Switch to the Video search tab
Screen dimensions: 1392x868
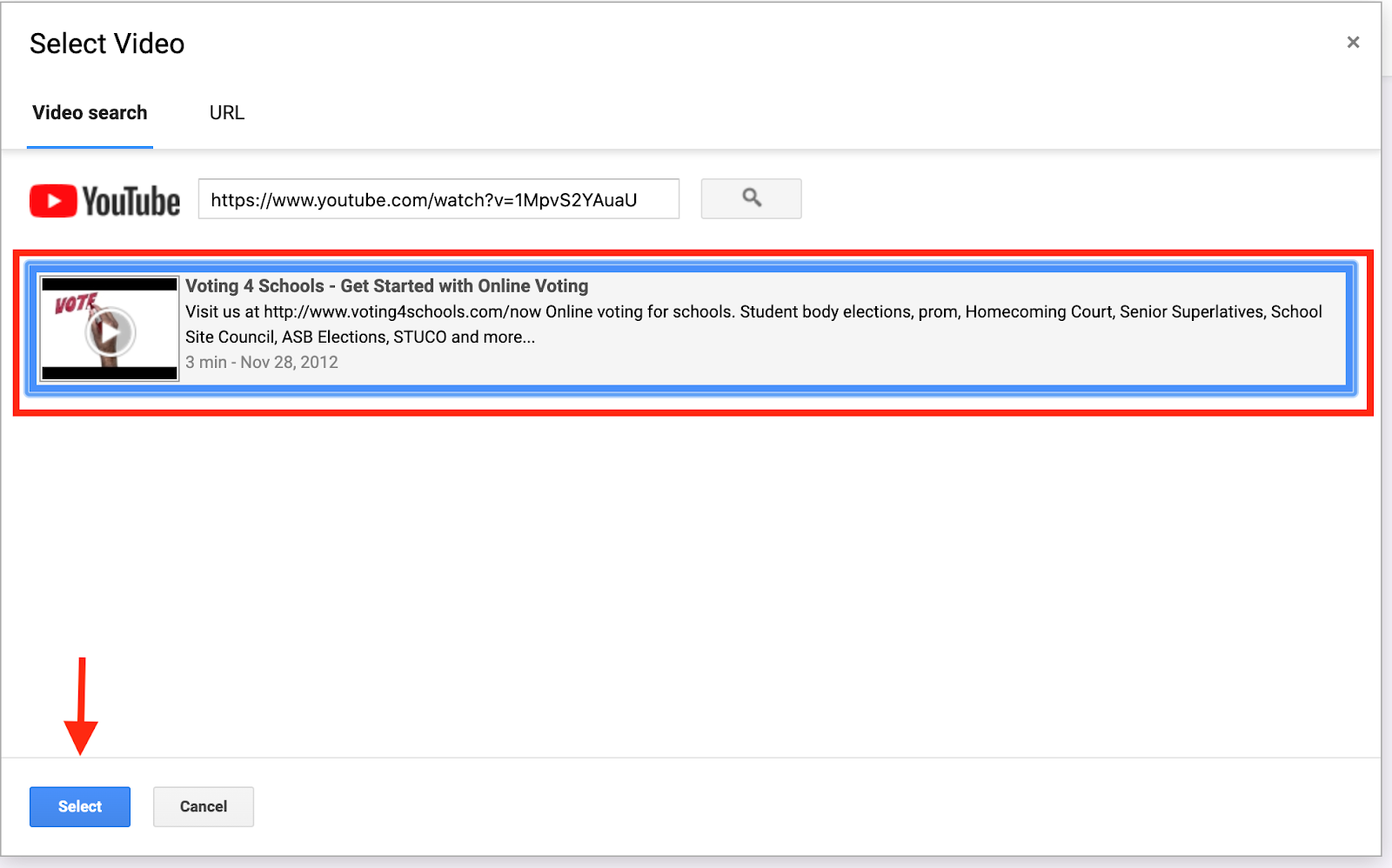click(x=90, y=113)
